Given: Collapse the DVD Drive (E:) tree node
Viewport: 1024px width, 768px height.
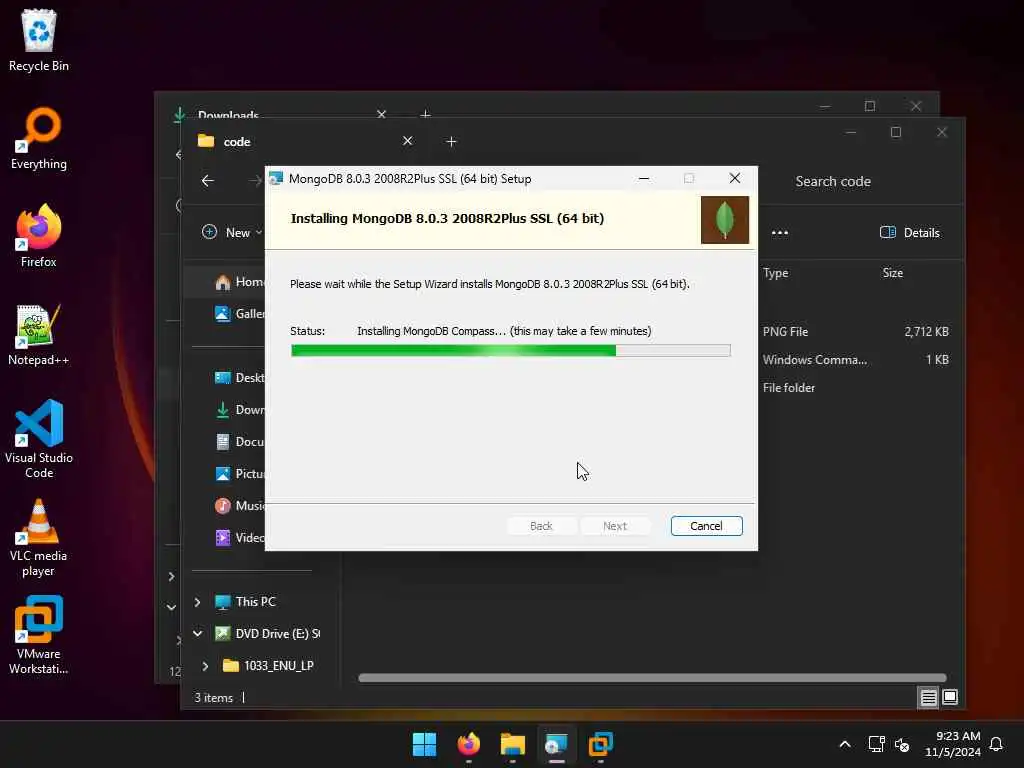Looking at the screenshot, I should (197, 634).
